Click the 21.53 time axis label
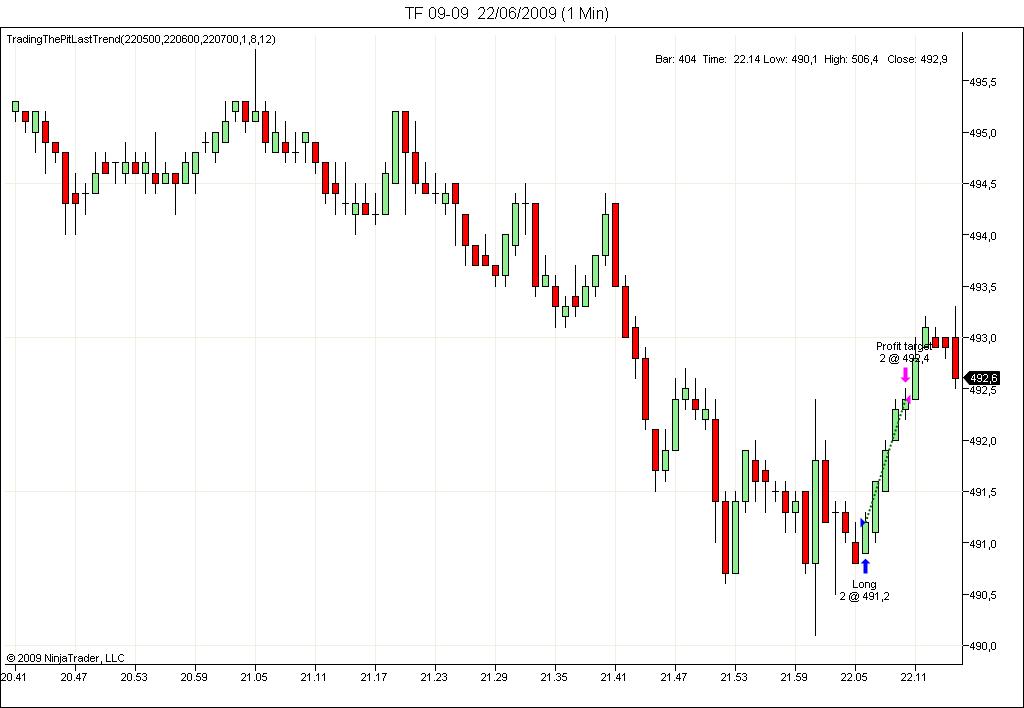 click(735, 677)
